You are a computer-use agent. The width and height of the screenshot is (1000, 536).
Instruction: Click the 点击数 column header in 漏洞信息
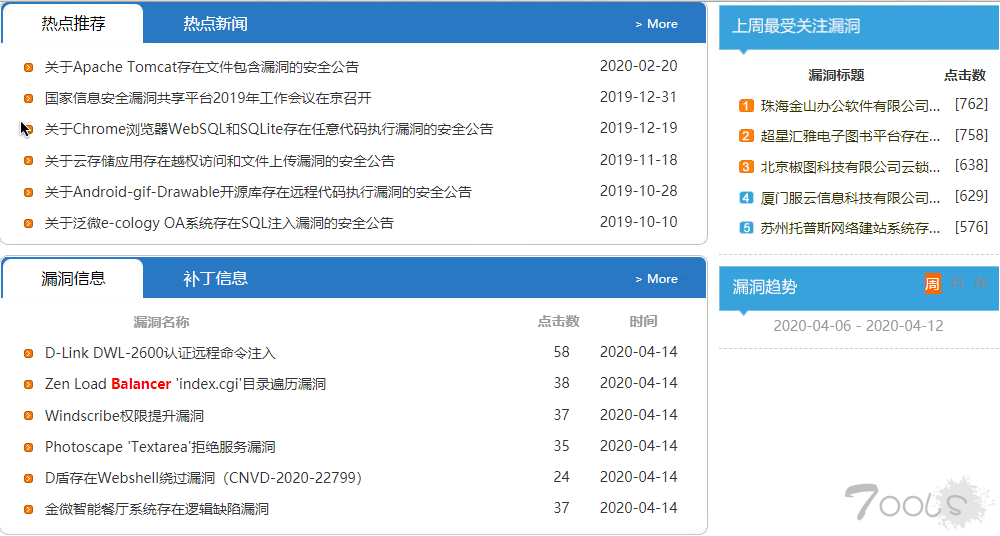pos(559,322)
